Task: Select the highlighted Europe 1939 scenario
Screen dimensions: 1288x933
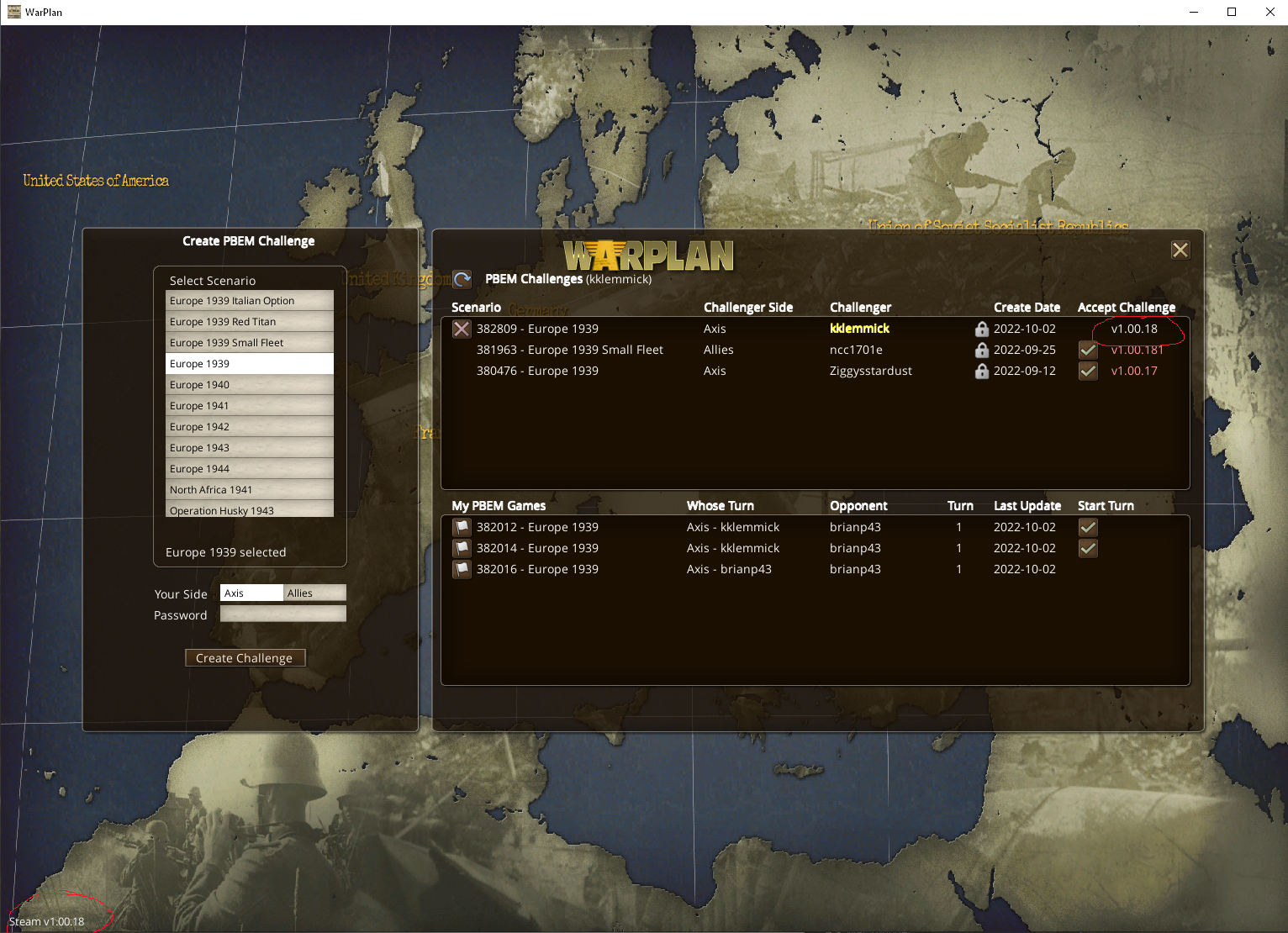Action: pos(250,363)
